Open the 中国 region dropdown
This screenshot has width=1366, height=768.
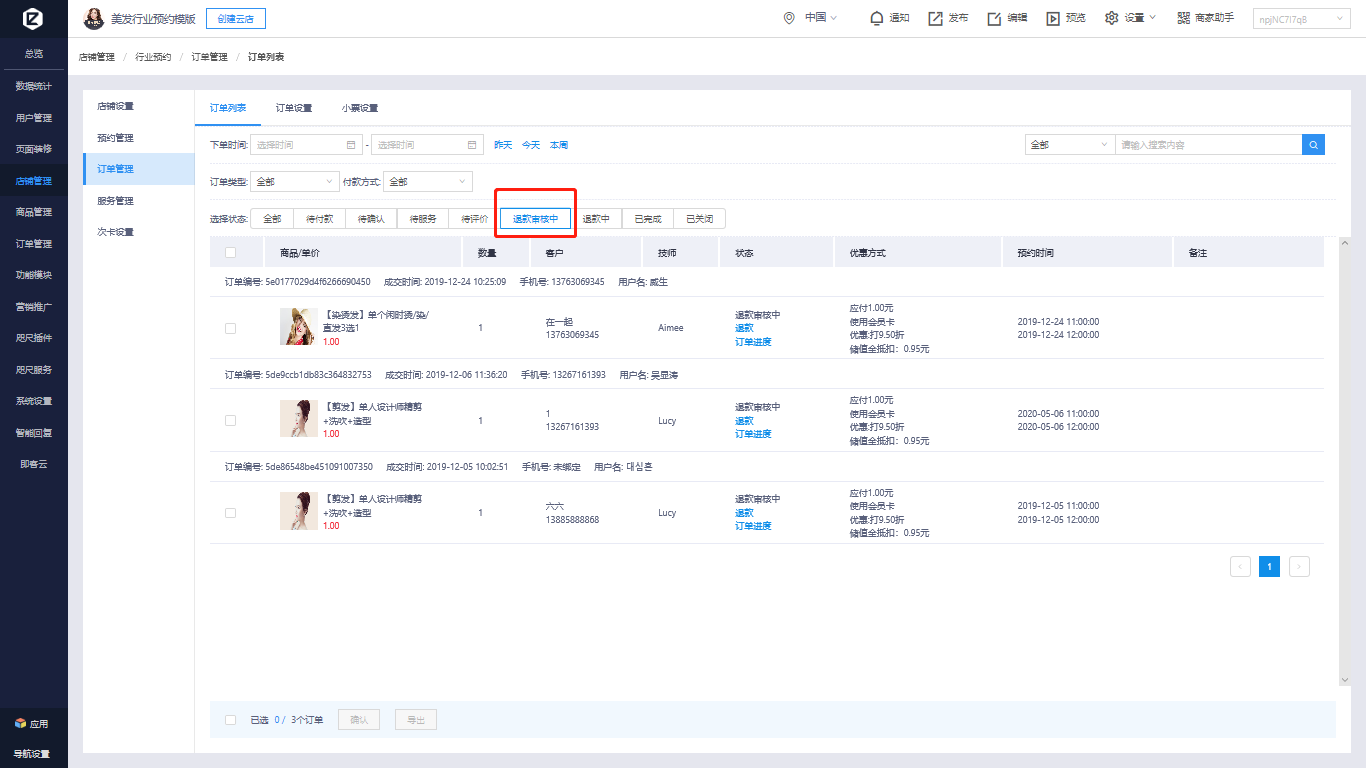coord(821,18)
